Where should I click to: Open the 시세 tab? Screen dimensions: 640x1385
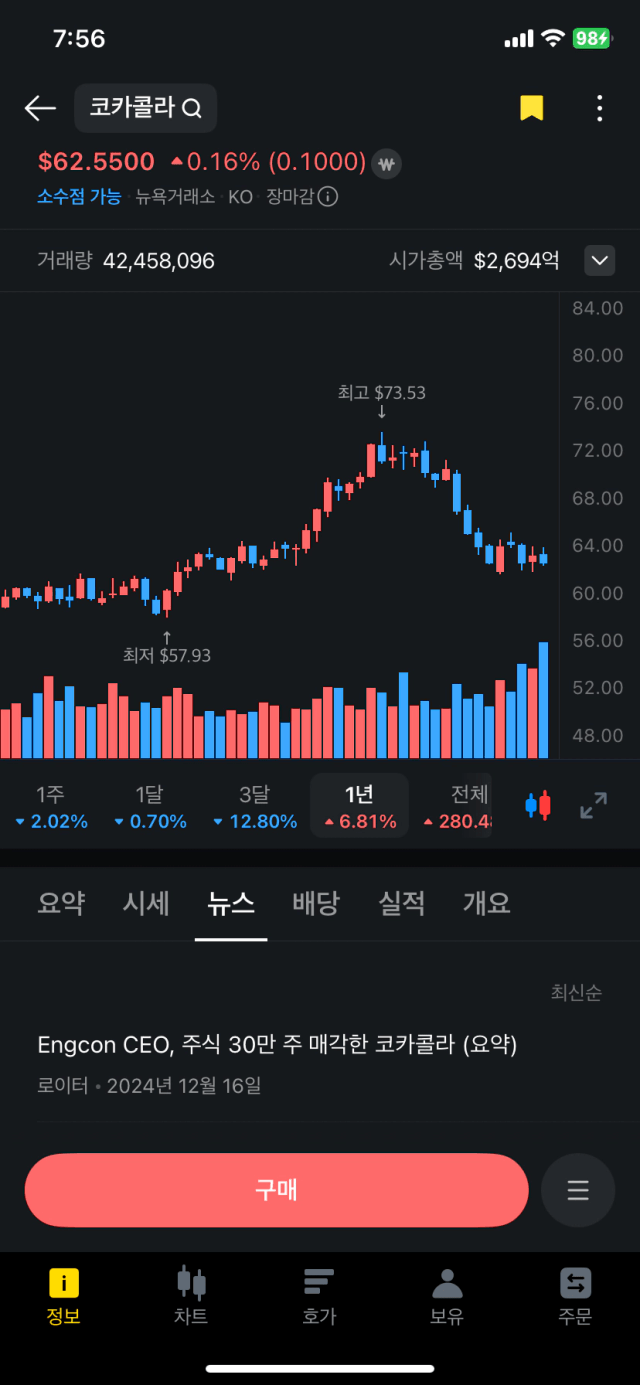point(146,903)
